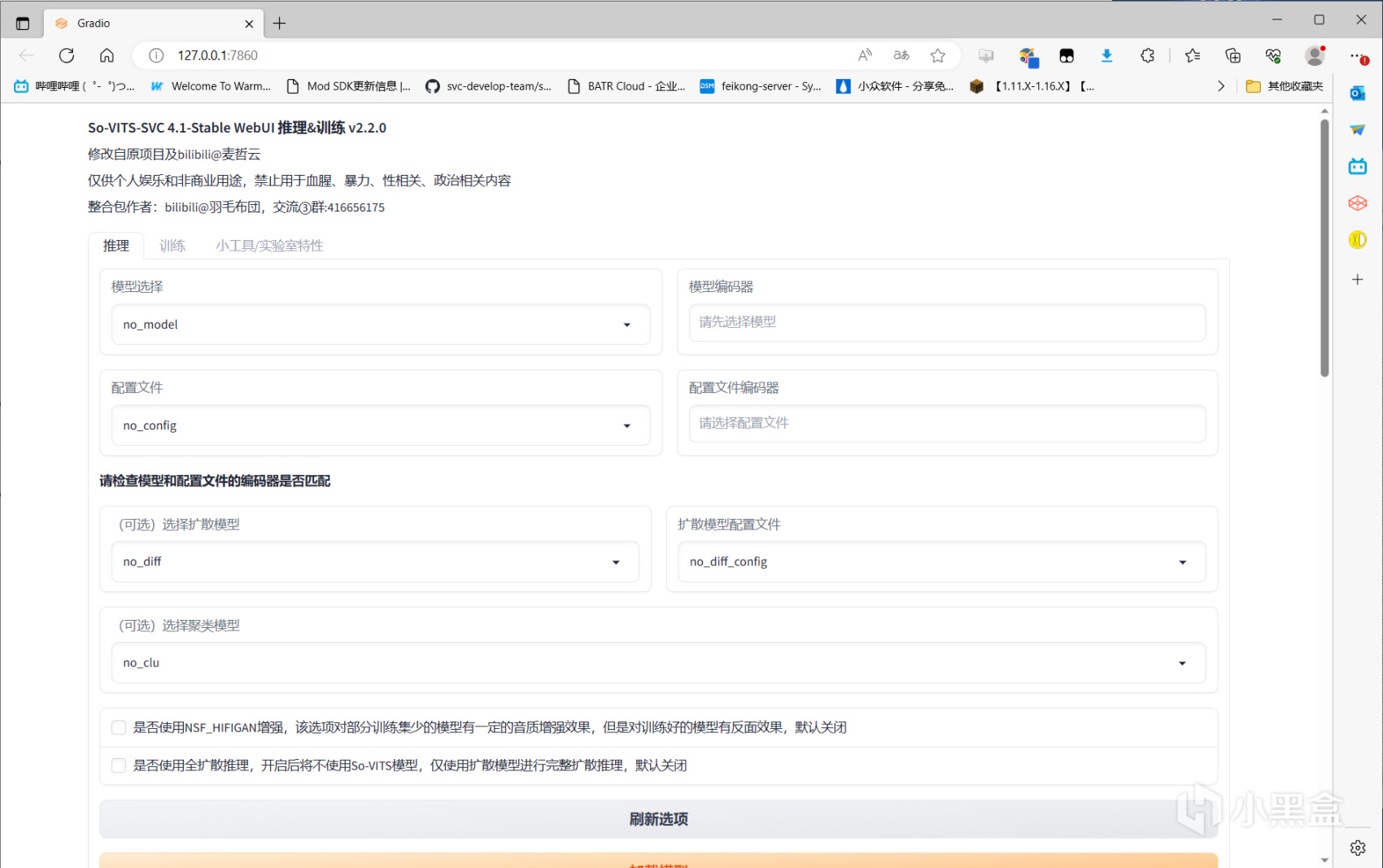The image size is (1383, 868).
Task: Open the user profile menu
Action: click(x=1315, y=55)
